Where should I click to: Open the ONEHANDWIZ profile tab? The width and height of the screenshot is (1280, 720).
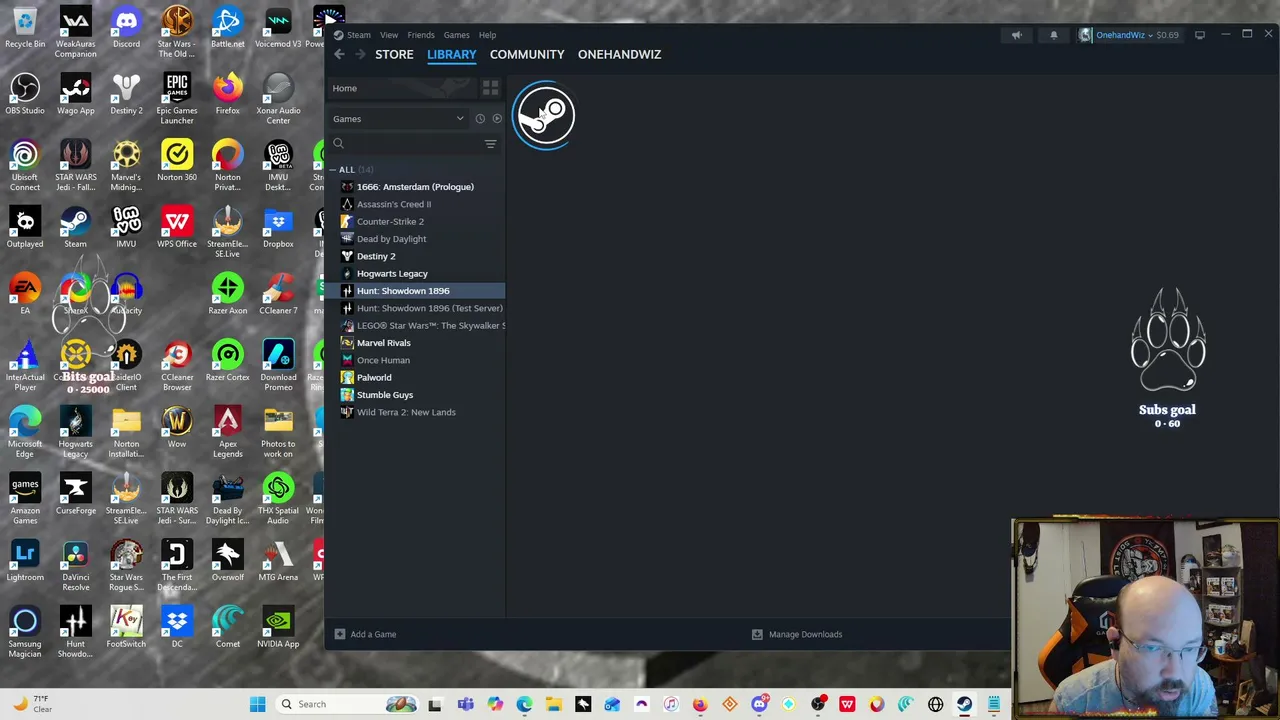point(619,54)
